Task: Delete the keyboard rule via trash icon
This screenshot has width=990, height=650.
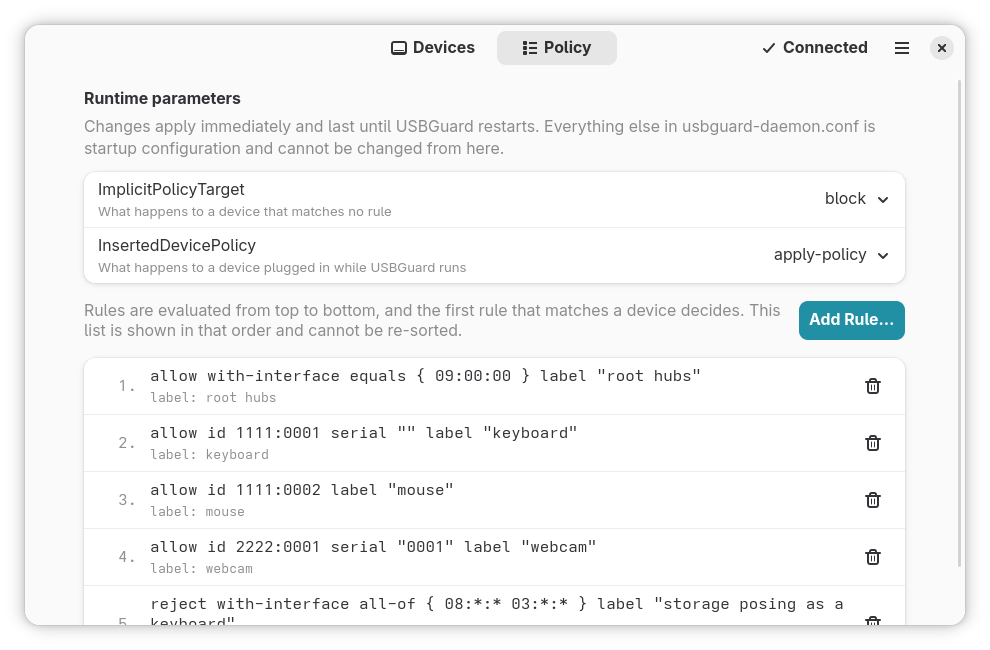Action: [873, 443]
